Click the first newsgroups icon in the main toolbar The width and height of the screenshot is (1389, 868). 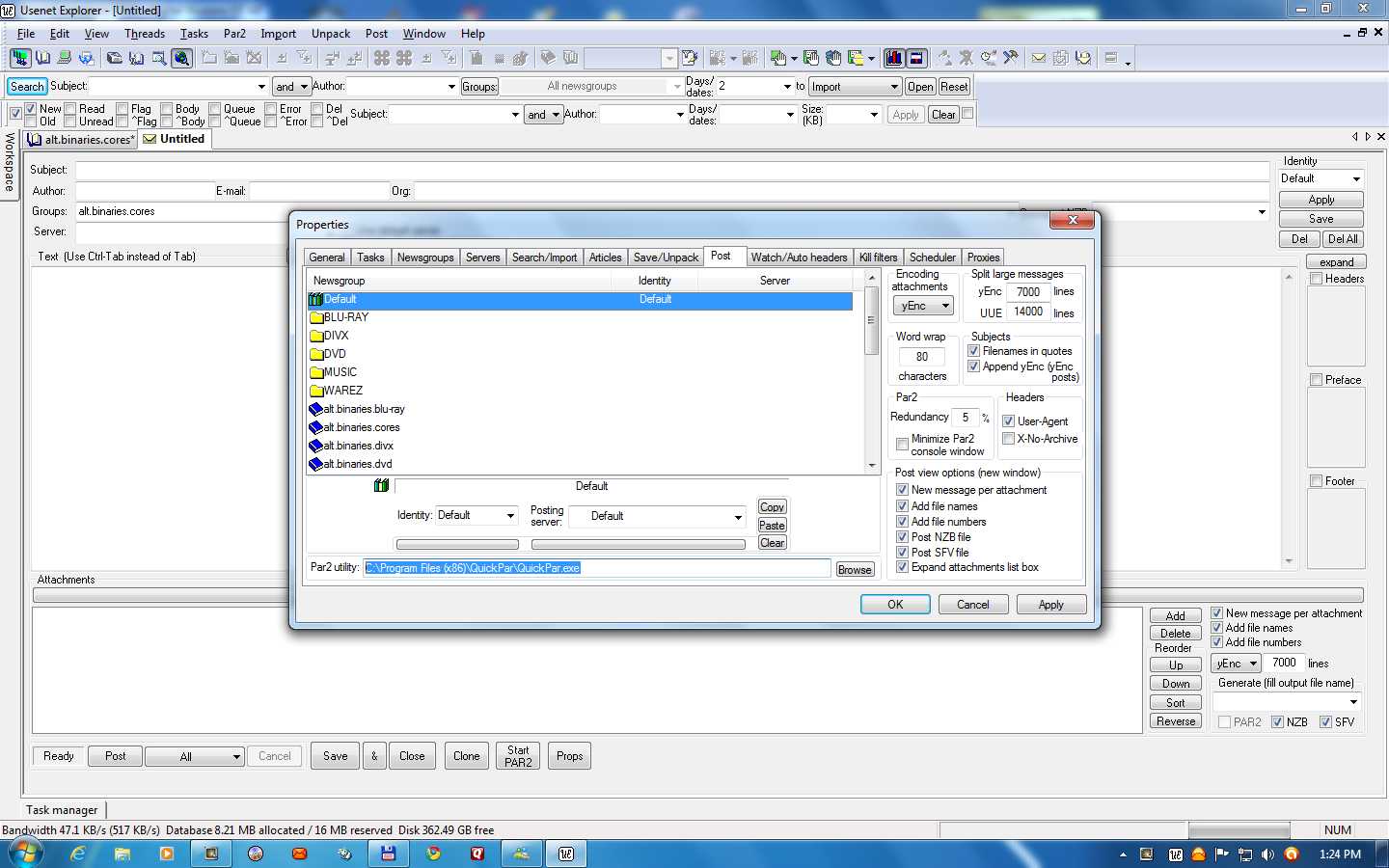pos(19,58)
